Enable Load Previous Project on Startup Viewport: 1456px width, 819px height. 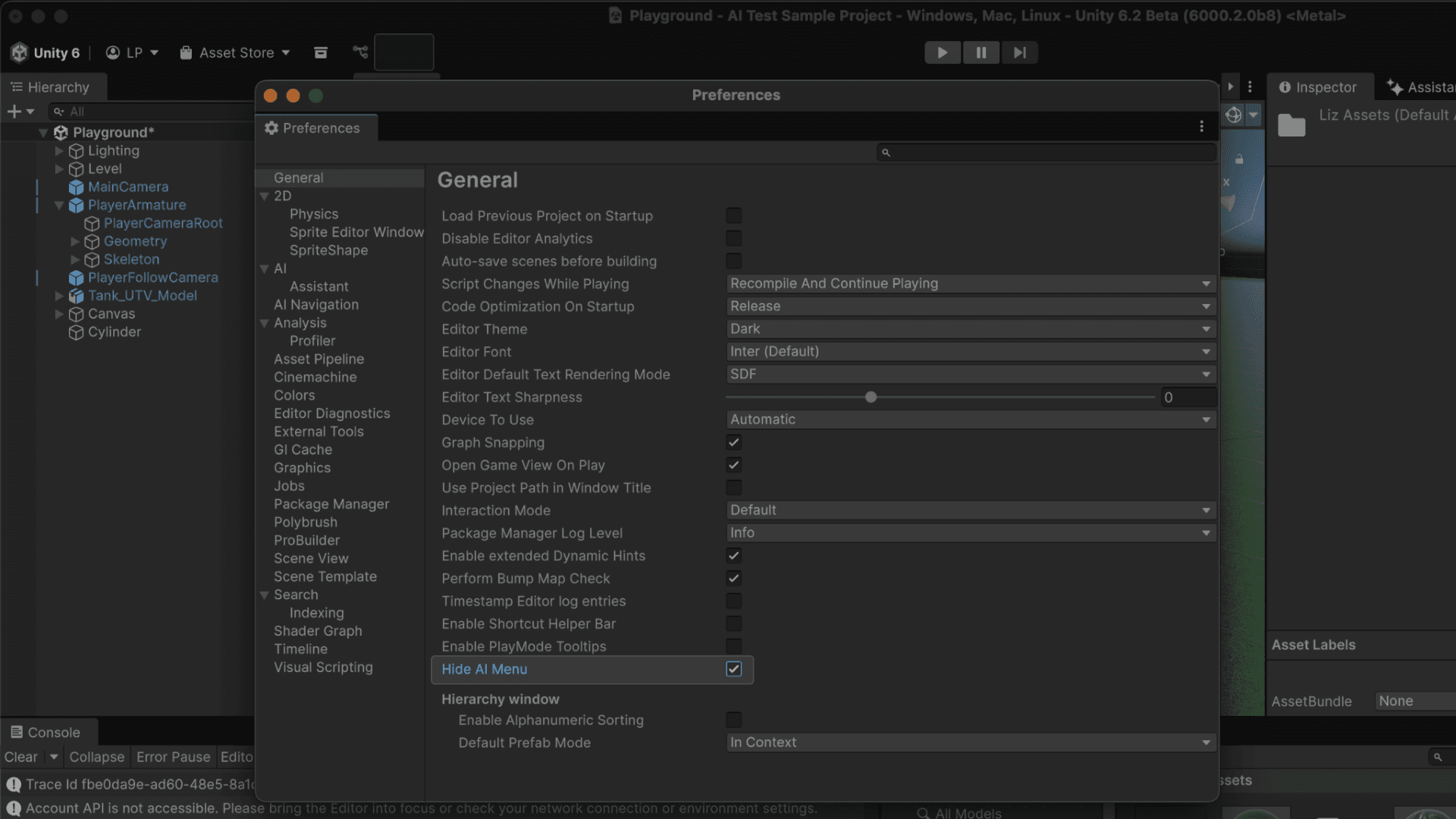[x=733, y=215]
